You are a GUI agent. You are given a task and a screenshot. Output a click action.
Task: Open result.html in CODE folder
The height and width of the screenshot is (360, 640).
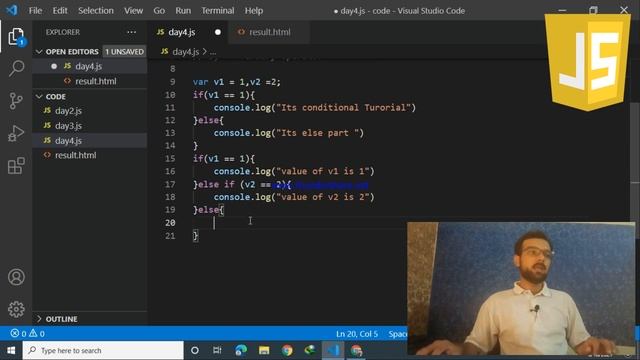click(90, 155)
